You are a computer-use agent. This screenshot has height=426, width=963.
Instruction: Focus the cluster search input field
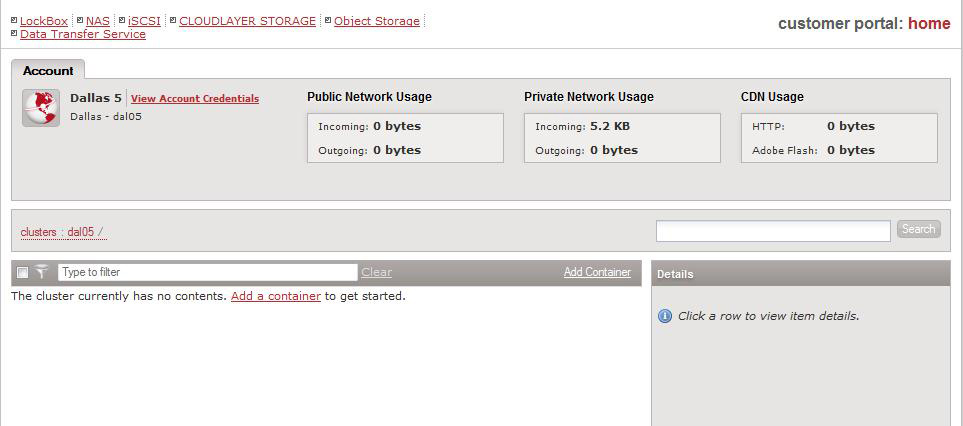pyautogui.click(x=773, y=231)
